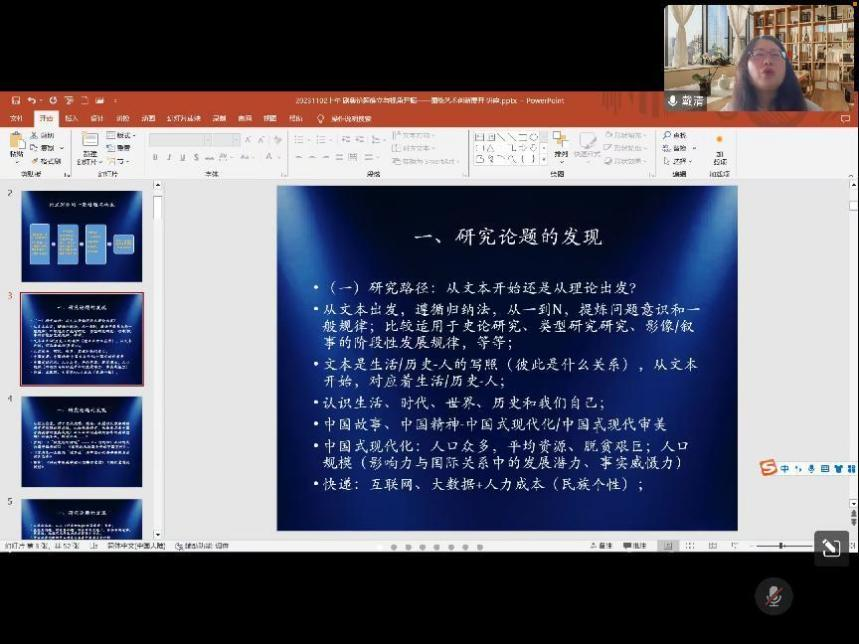The width and height of the screenshot is (859, 644).
Task: Apply bold formatting to text
Action: (x=156, y=156)
